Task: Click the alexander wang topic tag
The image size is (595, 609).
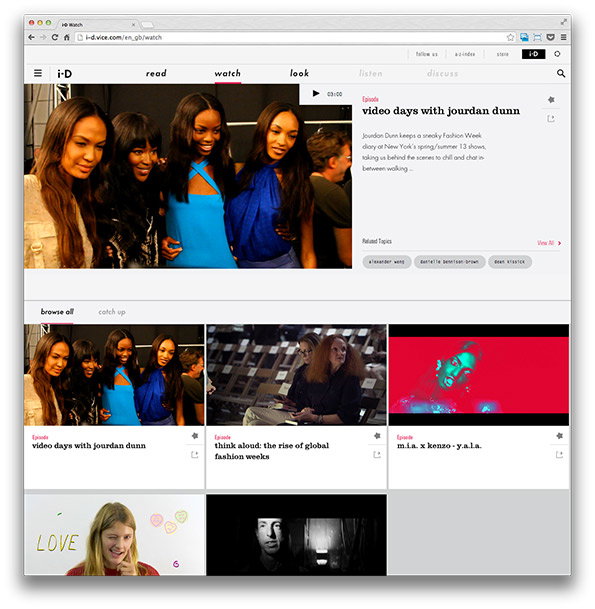Action: pyautogui.click(x=386, y=262)
